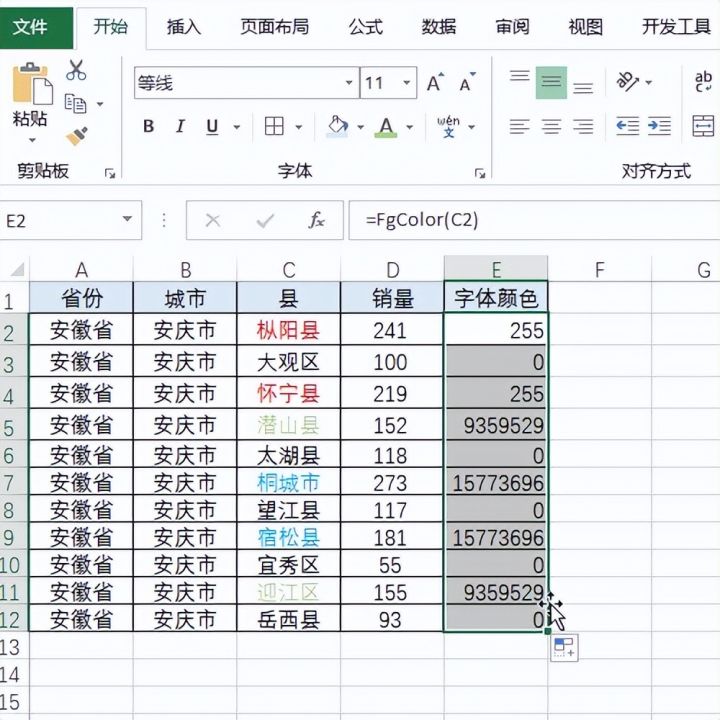
Task: Click the Wrap Text icon
Action: tap(703, 82)
